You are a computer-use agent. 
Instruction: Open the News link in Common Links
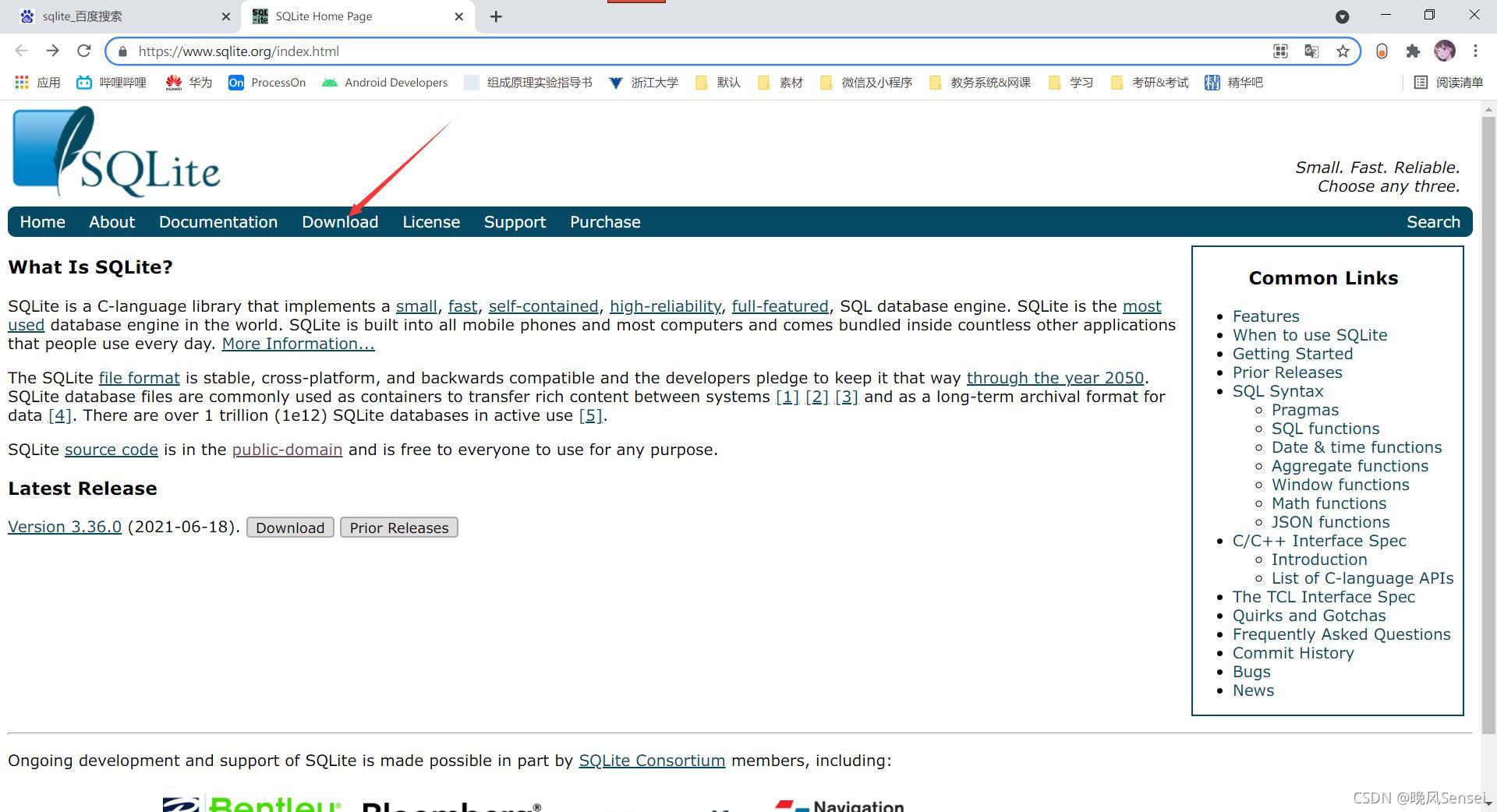(x=1253, y=690)
